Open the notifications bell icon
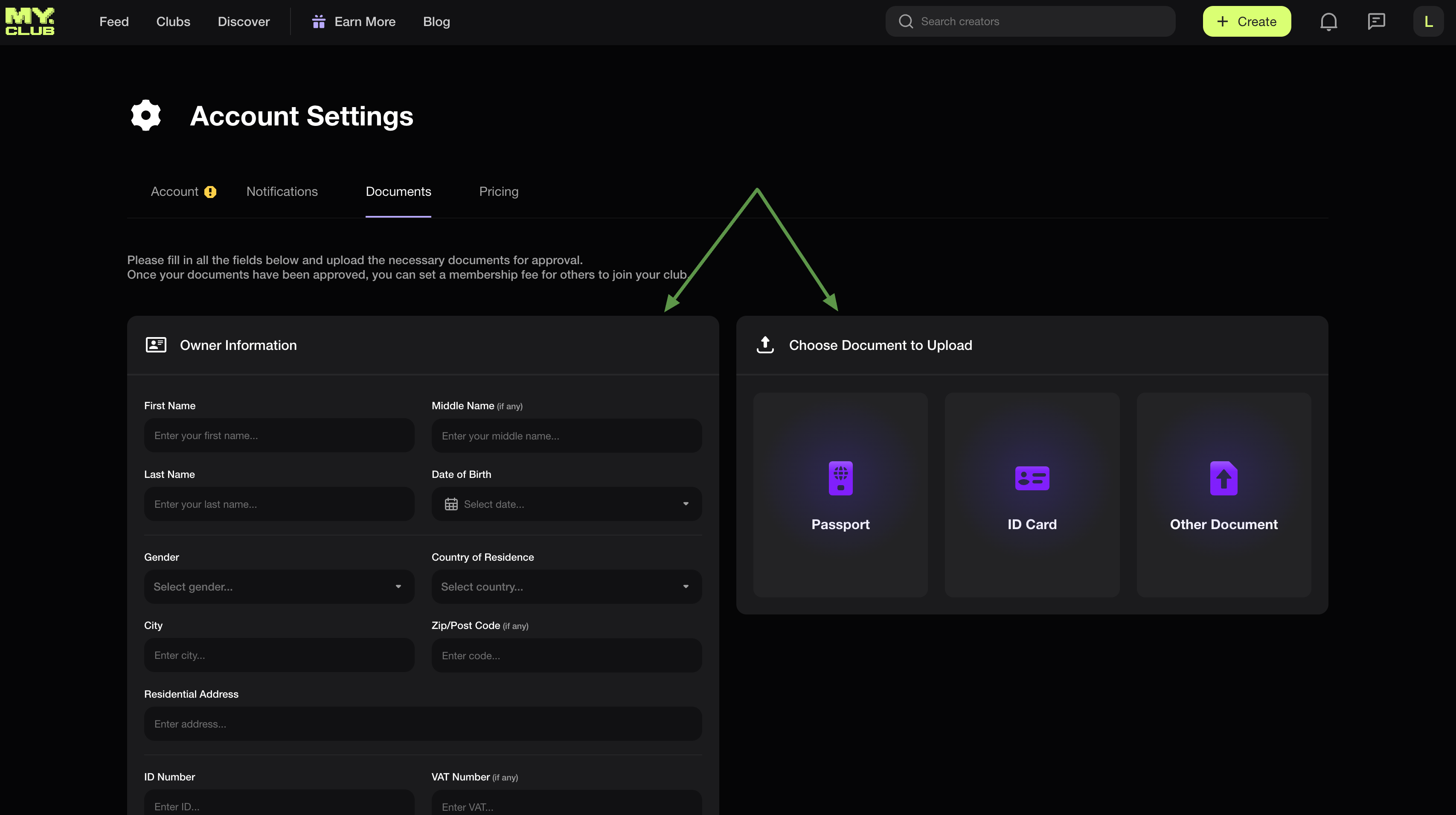 click(1328, 21)
